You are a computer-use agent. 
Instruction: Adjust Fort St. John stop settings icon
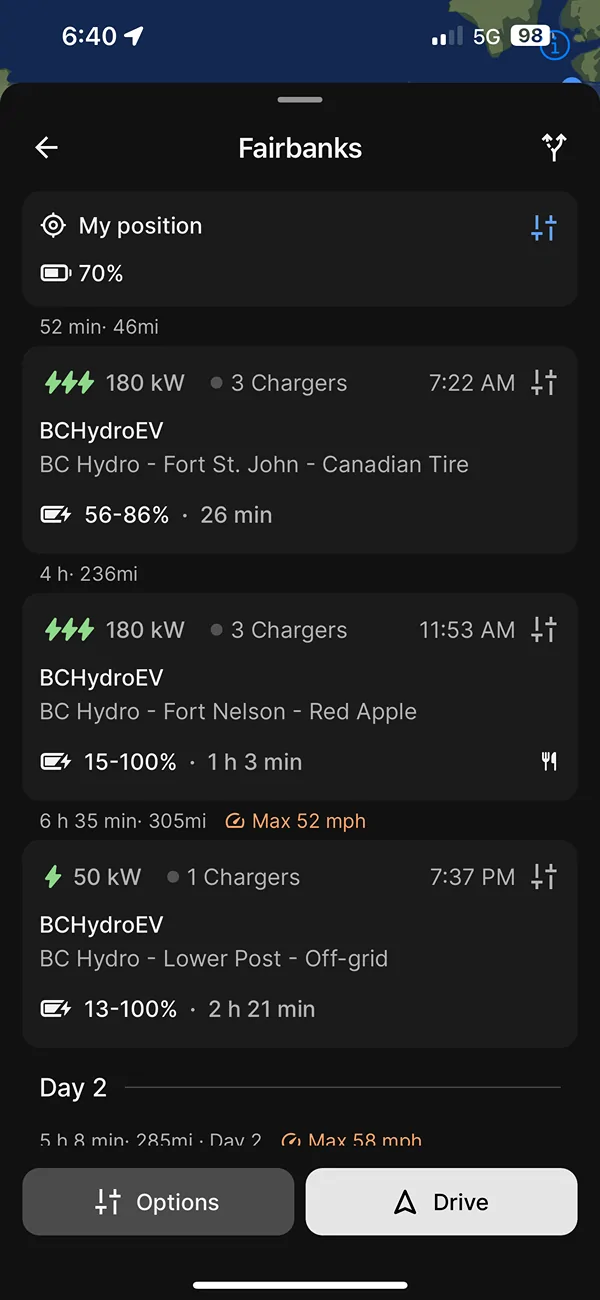pos(543,382)
